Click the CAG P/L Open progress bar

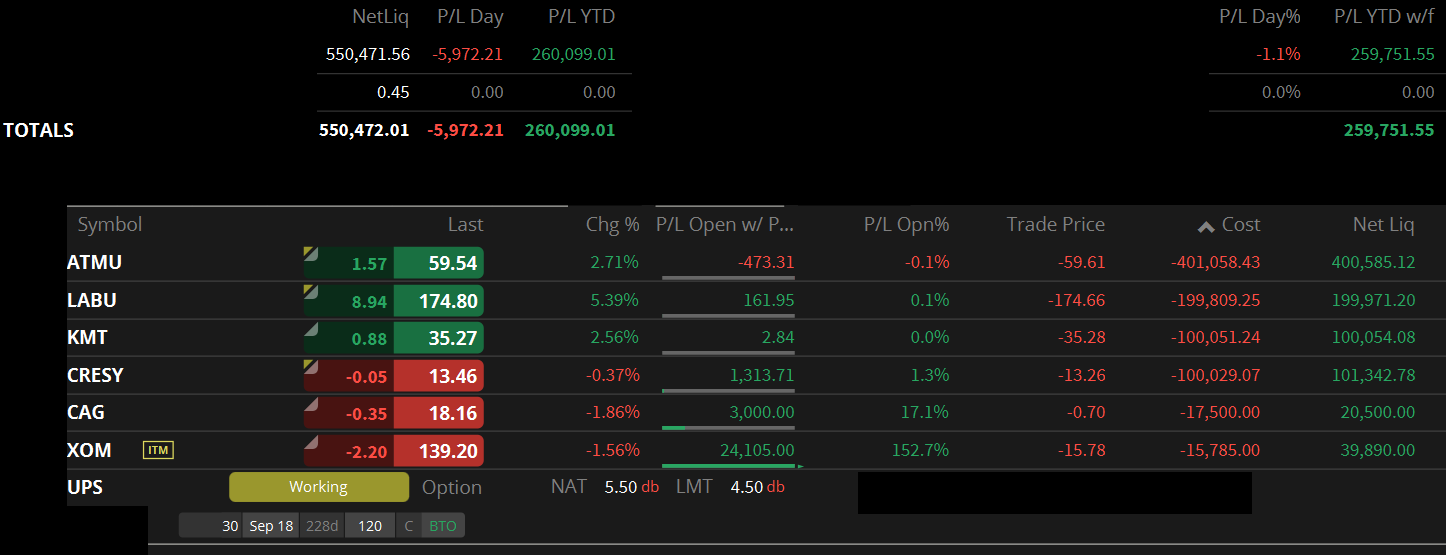(728, 428)
